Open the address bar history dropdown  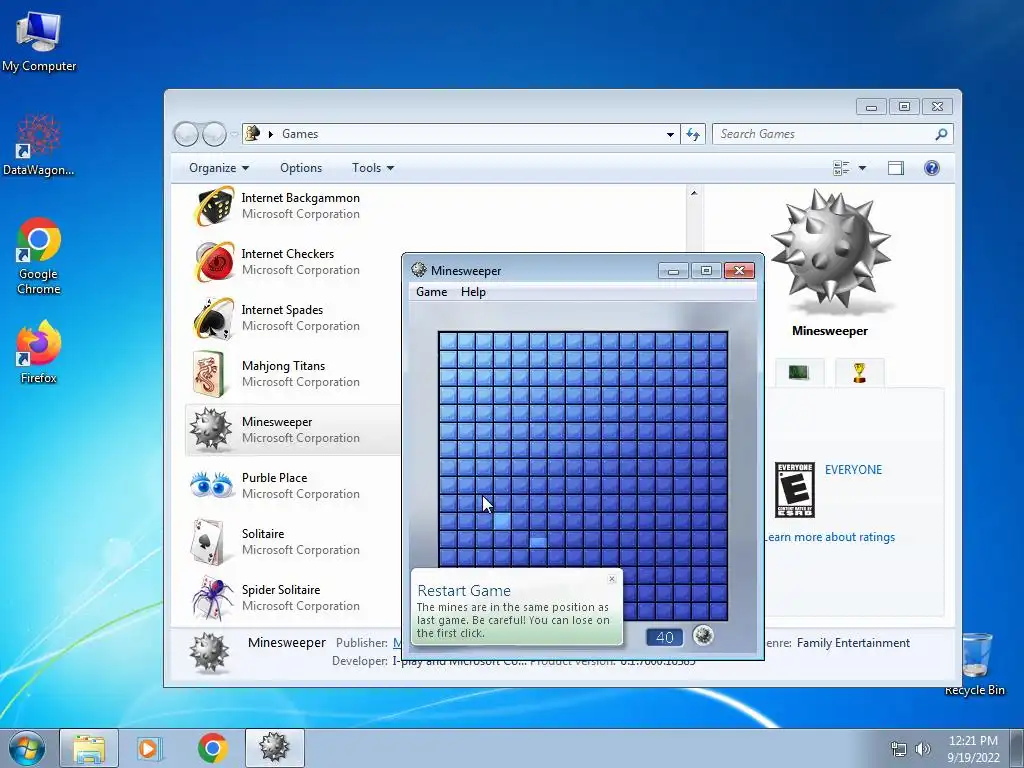click(670, 134)
